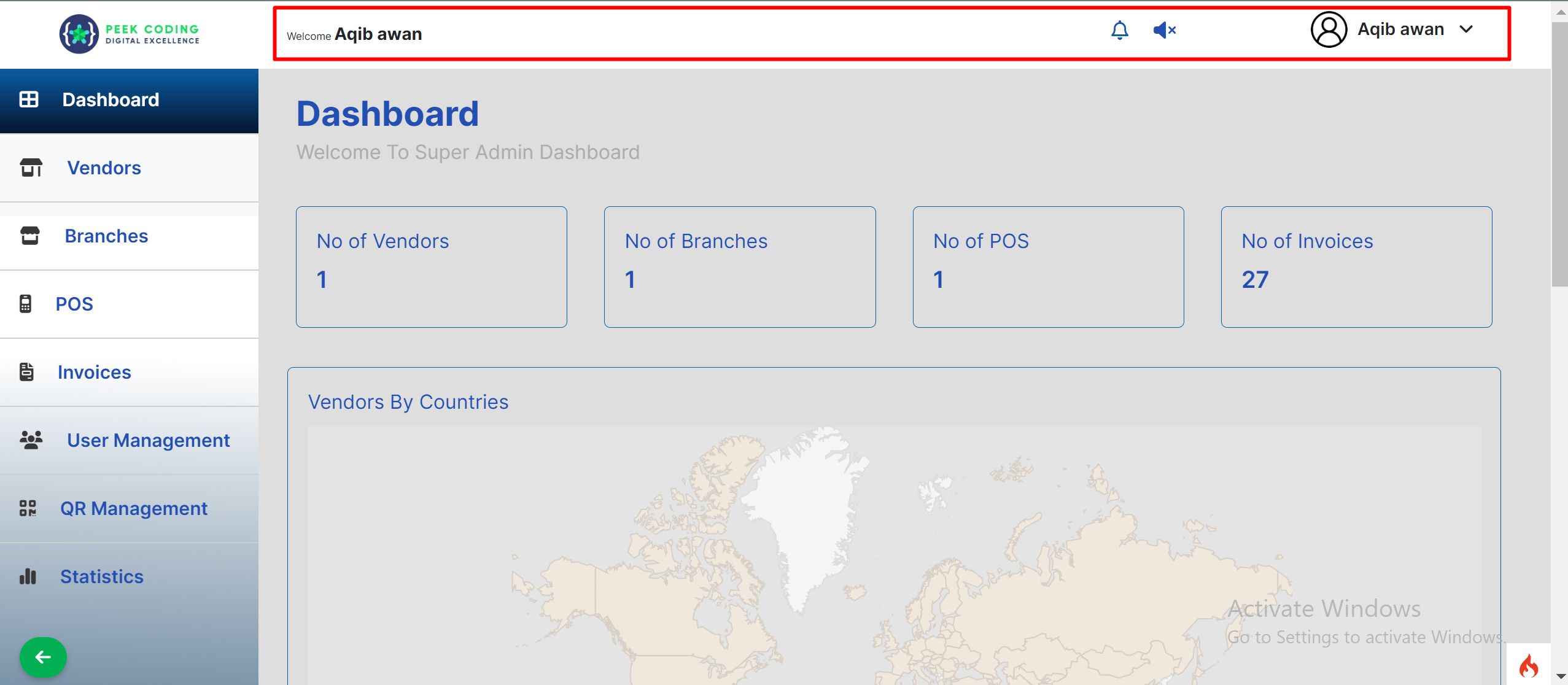Click the notification bell icon
1568x685 pixels.
pos(1120,29)
